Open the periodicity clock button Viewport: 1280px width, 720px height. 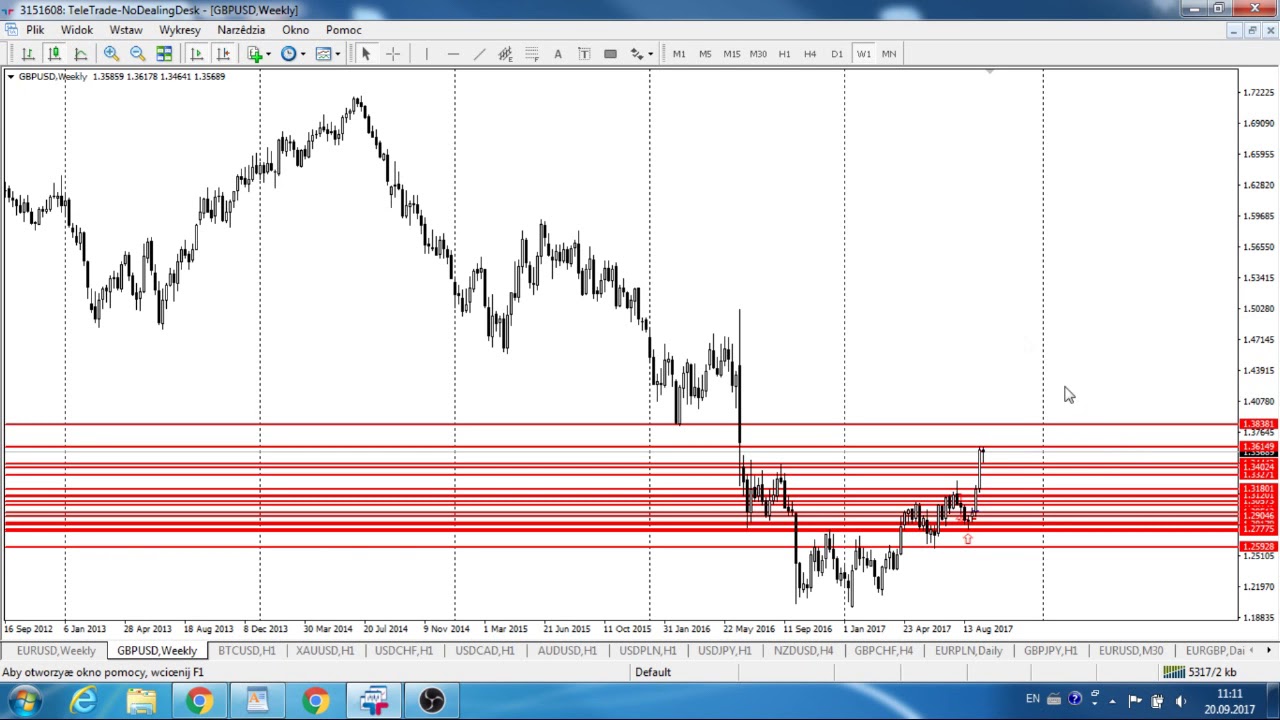[289, 54]
